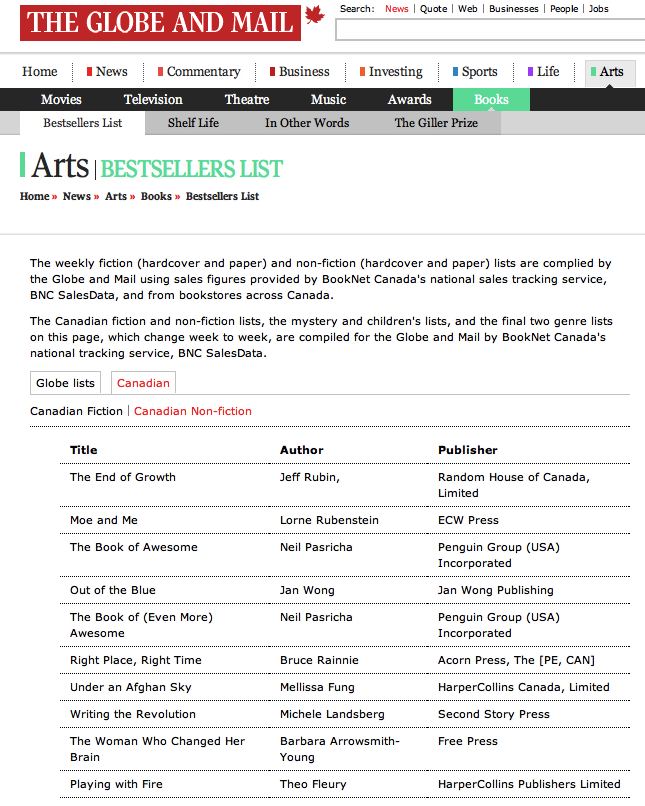Select 'The Woman Who Changed Her Brain' title
This screenshot has height=806, width=645.
pyautogui.click(x=157, y=749)
